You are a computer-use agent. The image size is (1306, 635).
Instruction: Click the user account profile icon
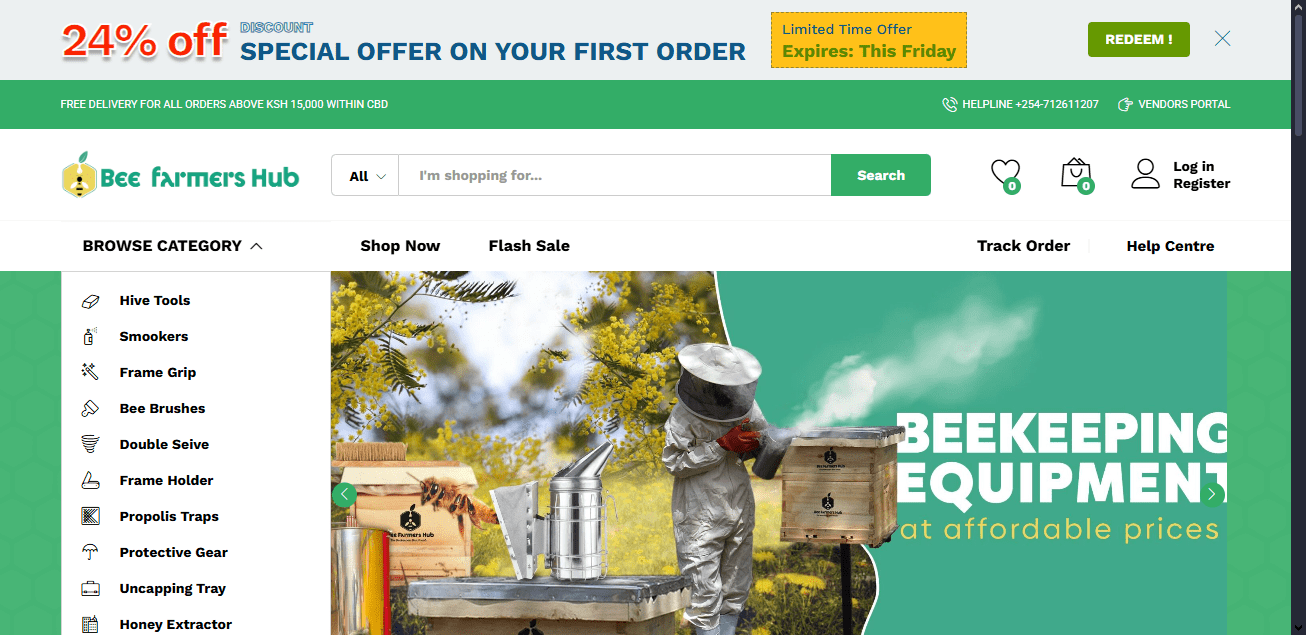pyautogui.click(x=1145, y=174)
